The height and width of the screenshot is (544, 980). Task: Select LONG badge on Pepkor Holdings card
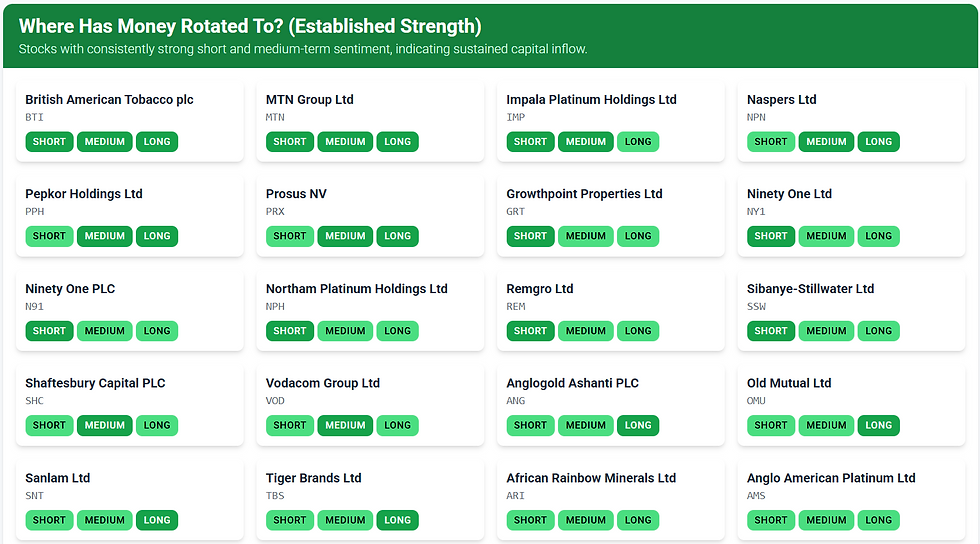coord(157,236)
